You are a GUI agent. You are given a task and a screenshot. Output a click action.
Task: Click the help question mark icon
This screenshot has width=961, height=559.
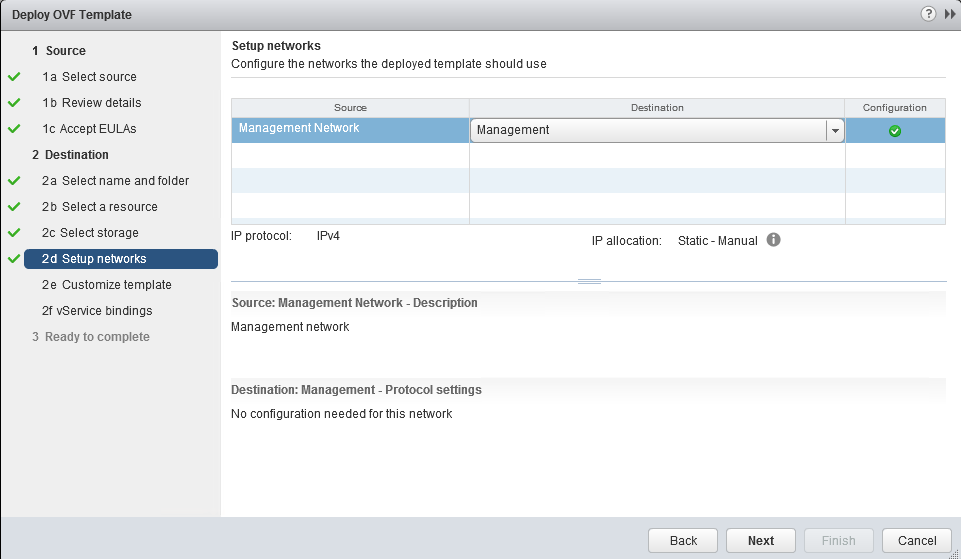929,14
